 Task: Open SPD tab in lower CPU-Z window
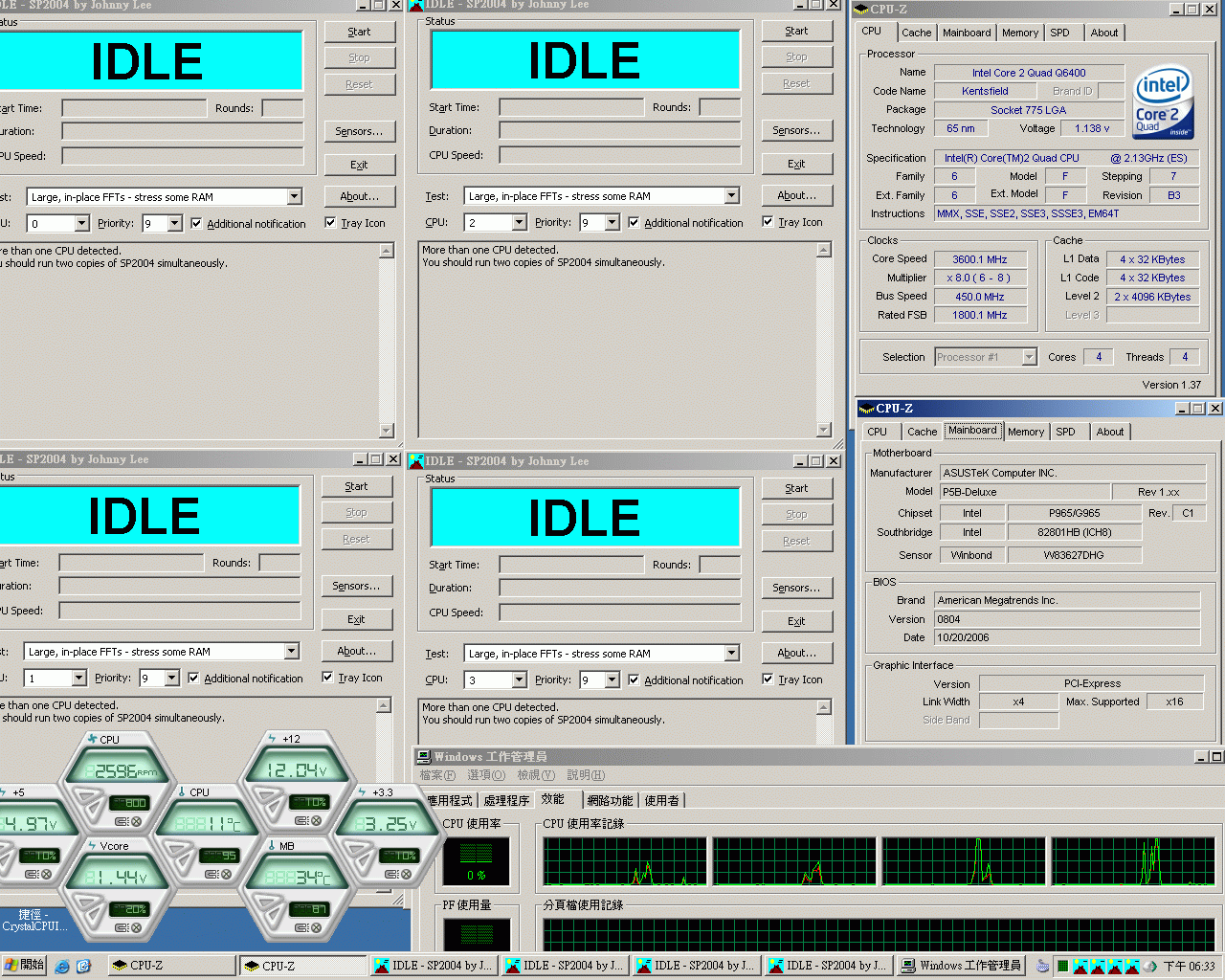(1065, 432)
